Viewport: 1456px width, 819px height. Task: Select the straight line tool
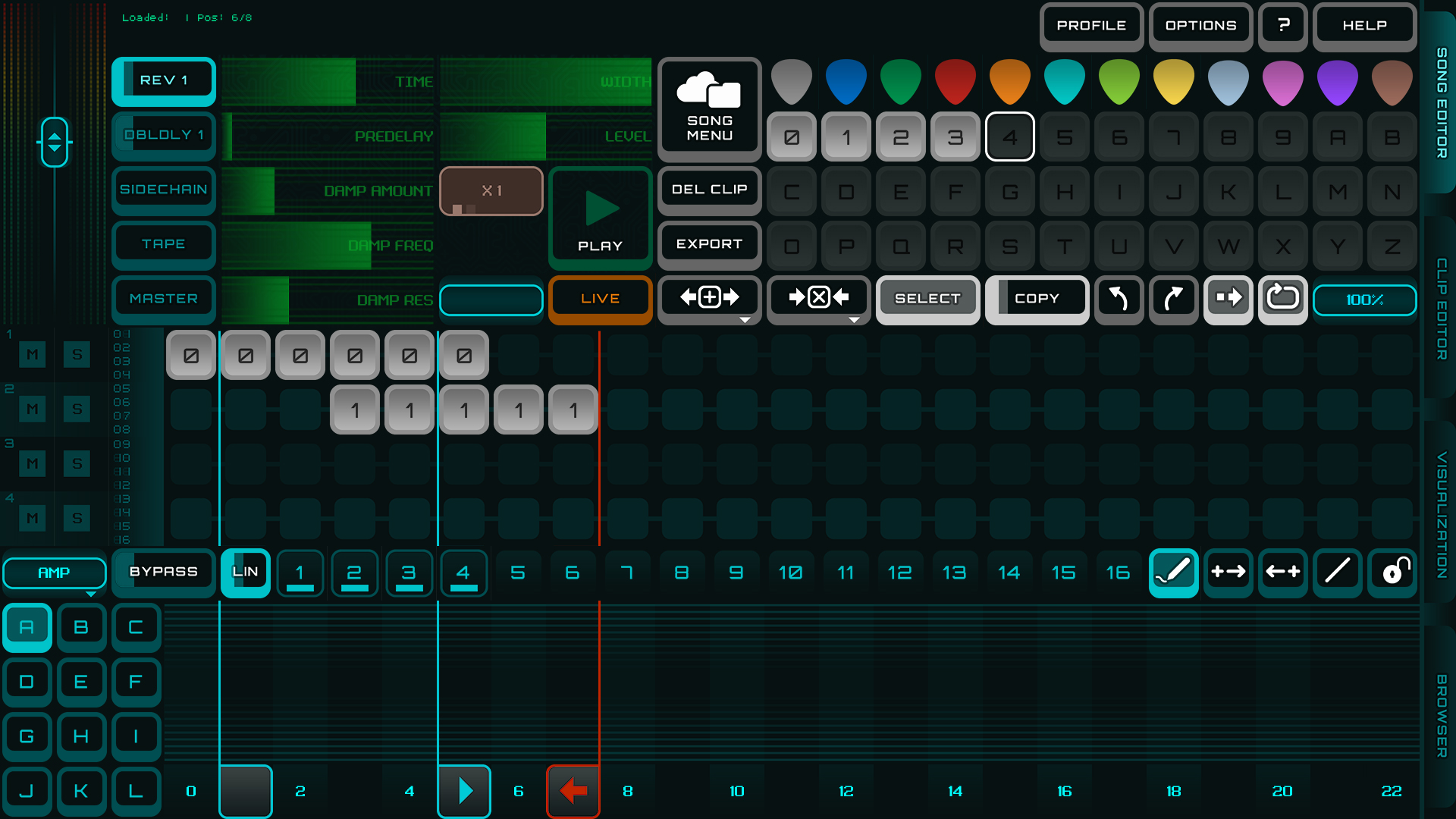[x=1337, y=572]
